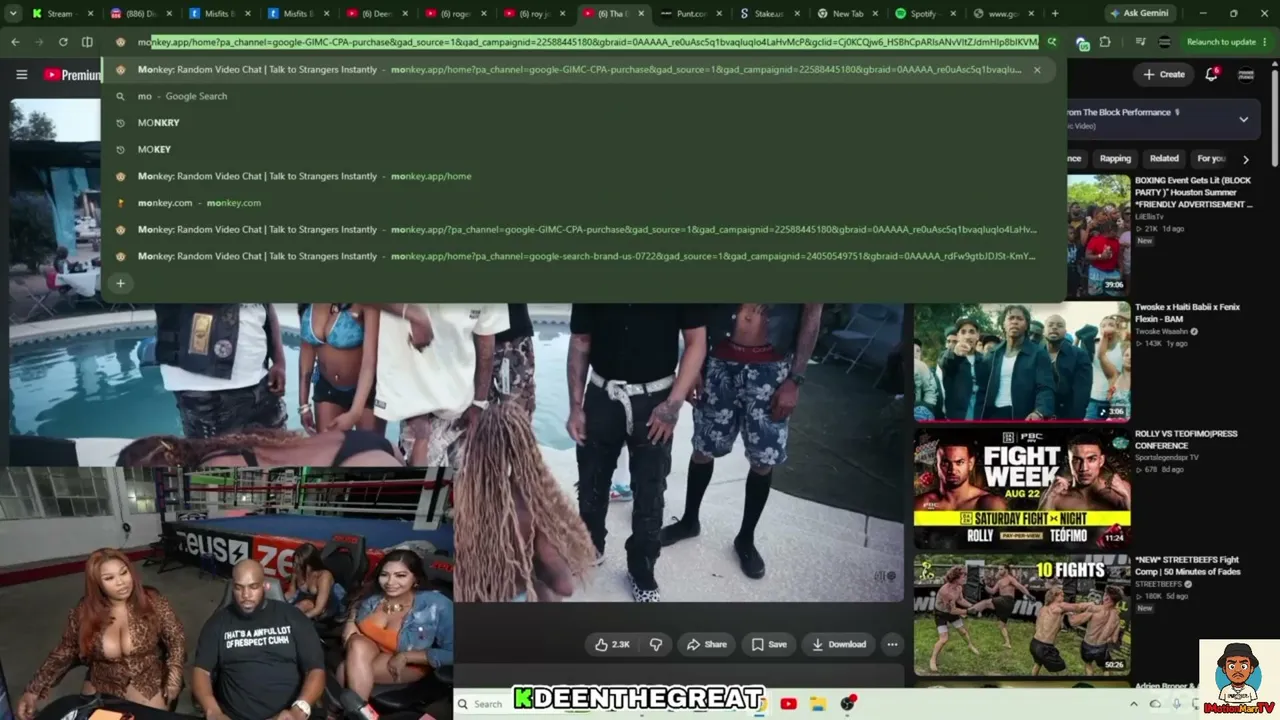This screenshot has width=1280, height=720.
Task: Like the video with thumbs-up button
Action: [x=612, y=644]
